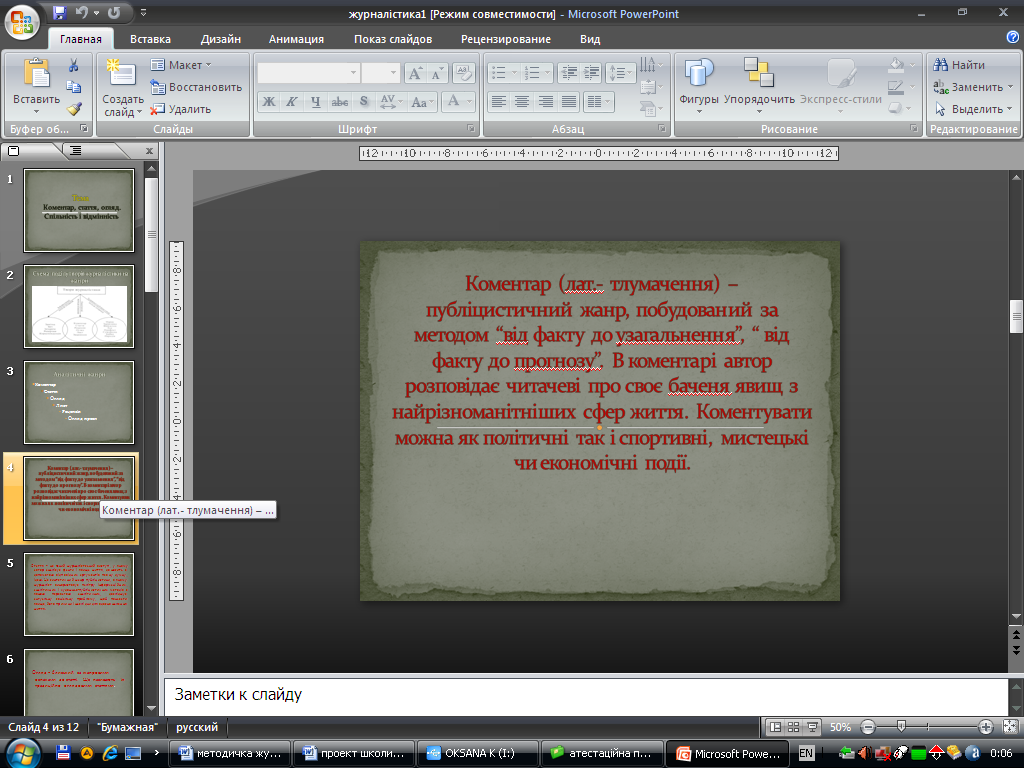Image resolution: width=1024 pixels, height=768 pixels.
Task: Click the Arrange (Упорядочить) icon
Action: [x=758, y=74]
